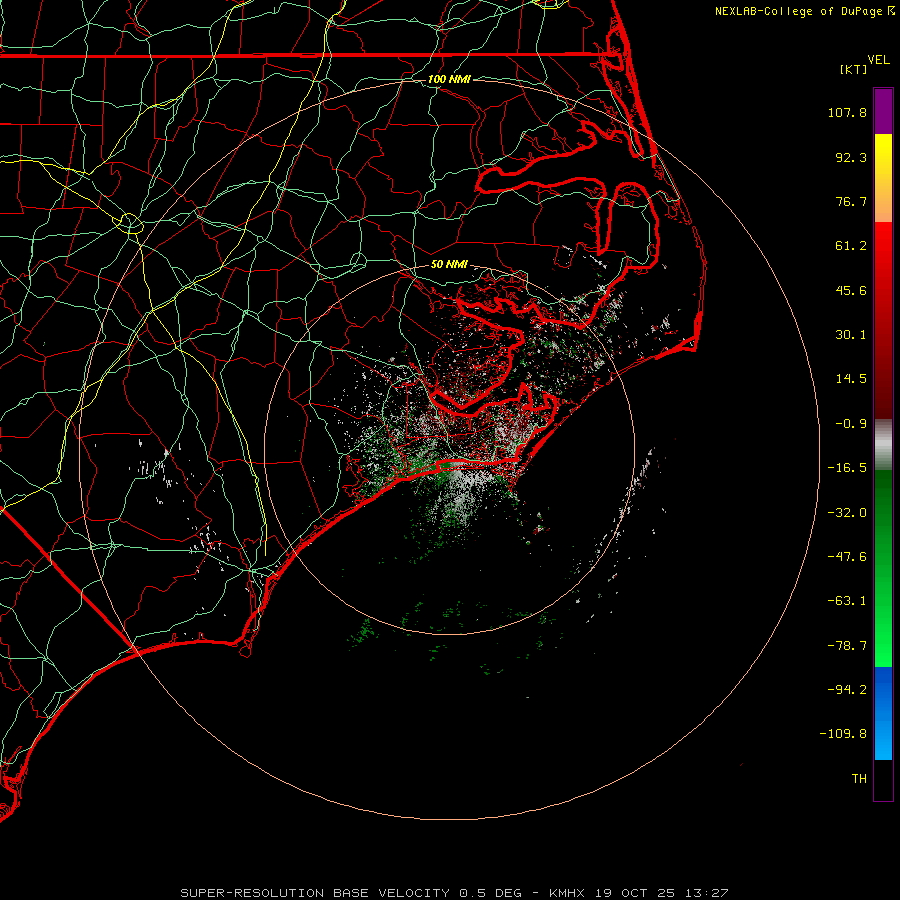Click the purple segment of the color bar
900x900 pixels.
pyautogui.click(x=883, y=111)
